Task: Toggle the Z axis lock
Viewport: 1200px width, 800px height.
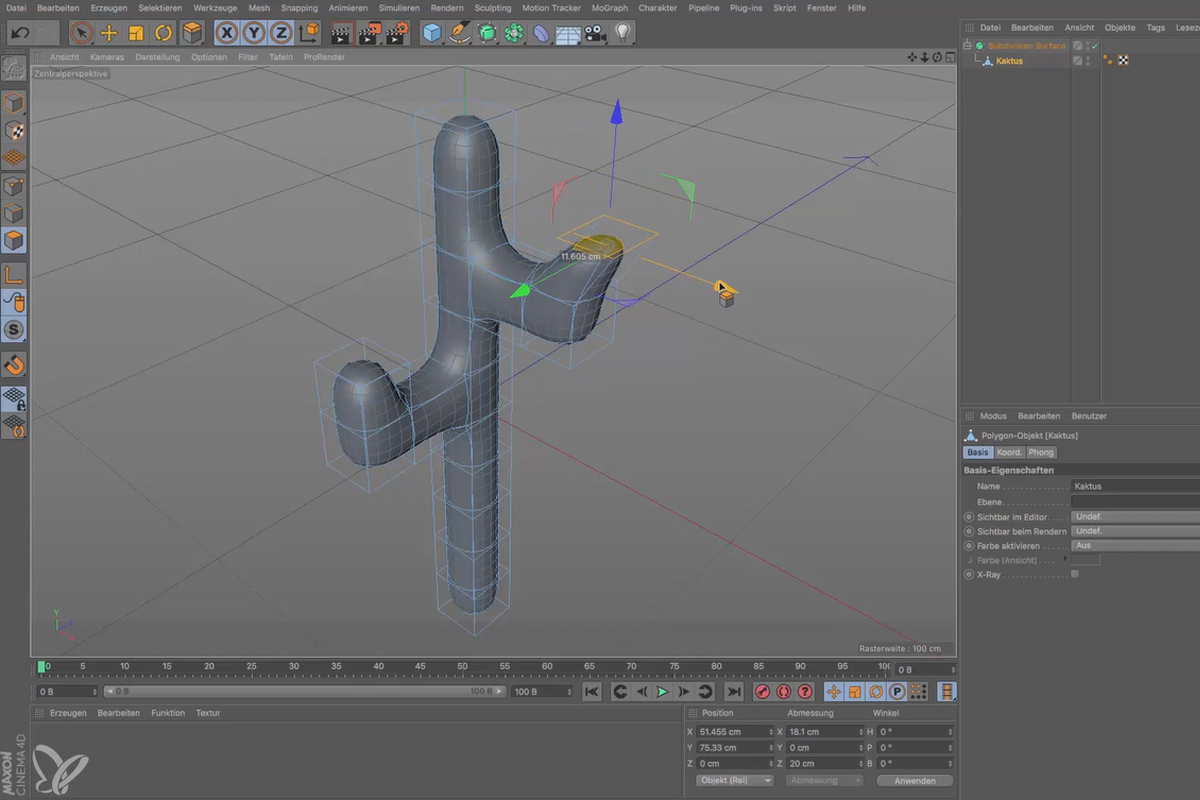Action: pyautogui.click(x=282, y=33)
